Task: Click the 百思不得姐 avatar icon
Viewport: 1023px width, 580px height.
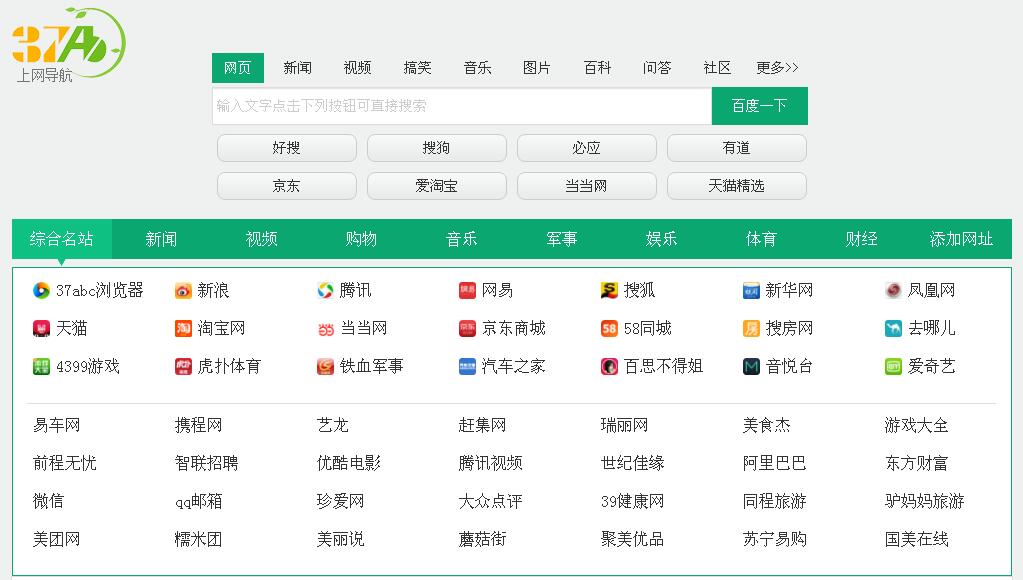Action: (609, 367)
